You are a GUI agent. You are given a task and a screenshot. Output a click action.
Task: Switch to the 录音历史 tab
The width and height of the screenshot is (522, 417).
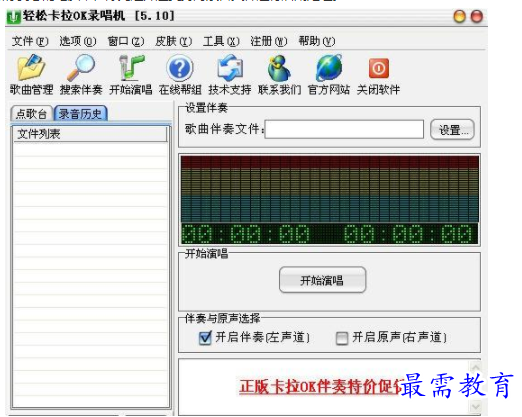(x=80, y=114)
